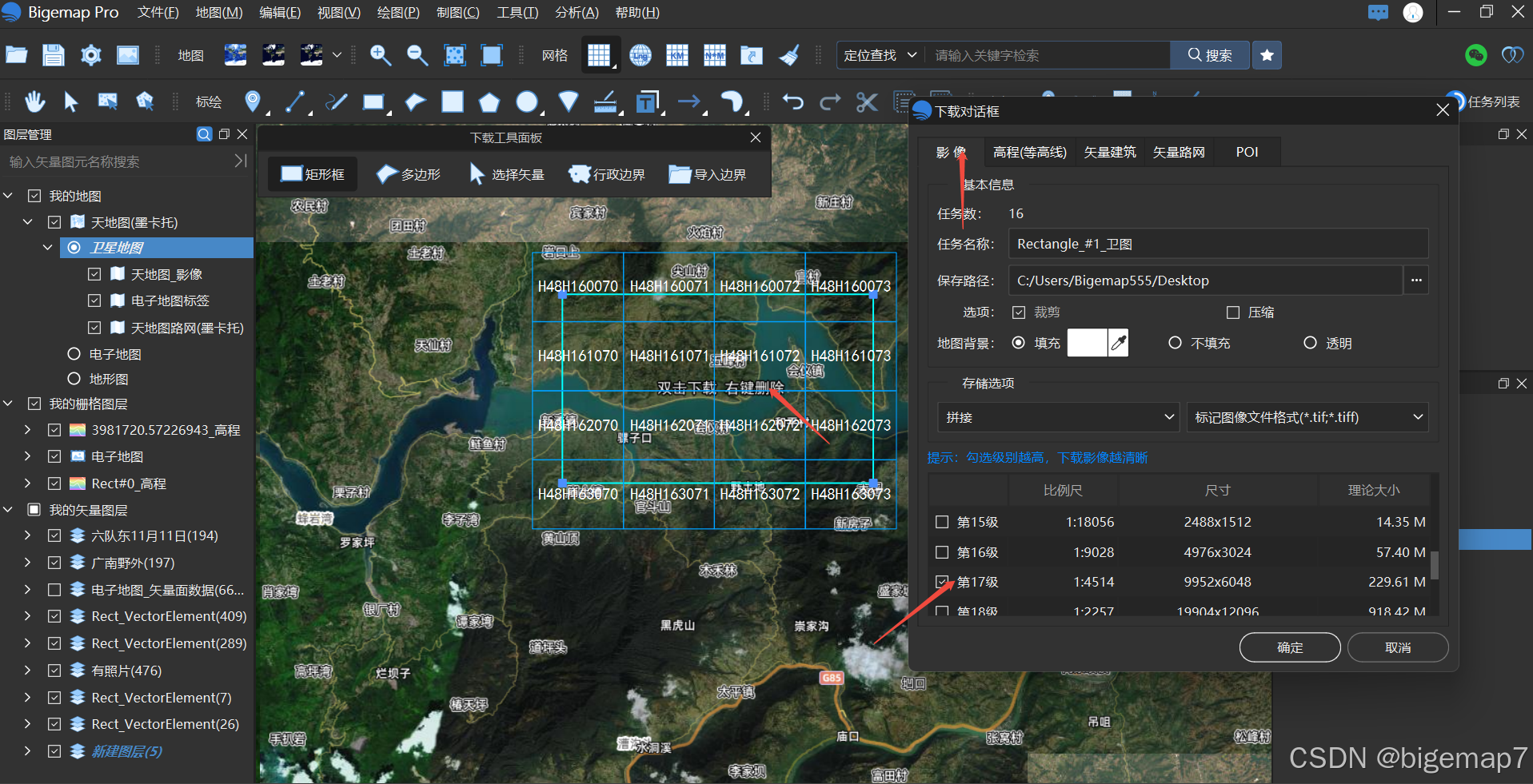
Task: Click the 任务名称 input field
Action: 1219,244
